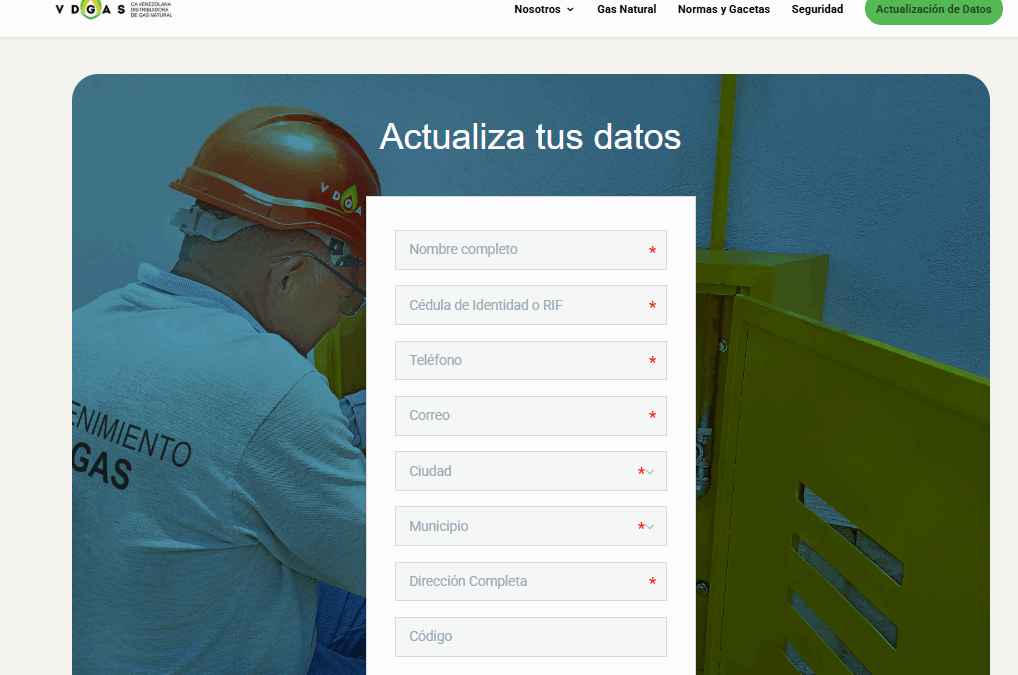Expand the Municipio dropdown list
The width and height of the screenshot is (1018, 675).
pyautogui.click(x=530, y=526)
